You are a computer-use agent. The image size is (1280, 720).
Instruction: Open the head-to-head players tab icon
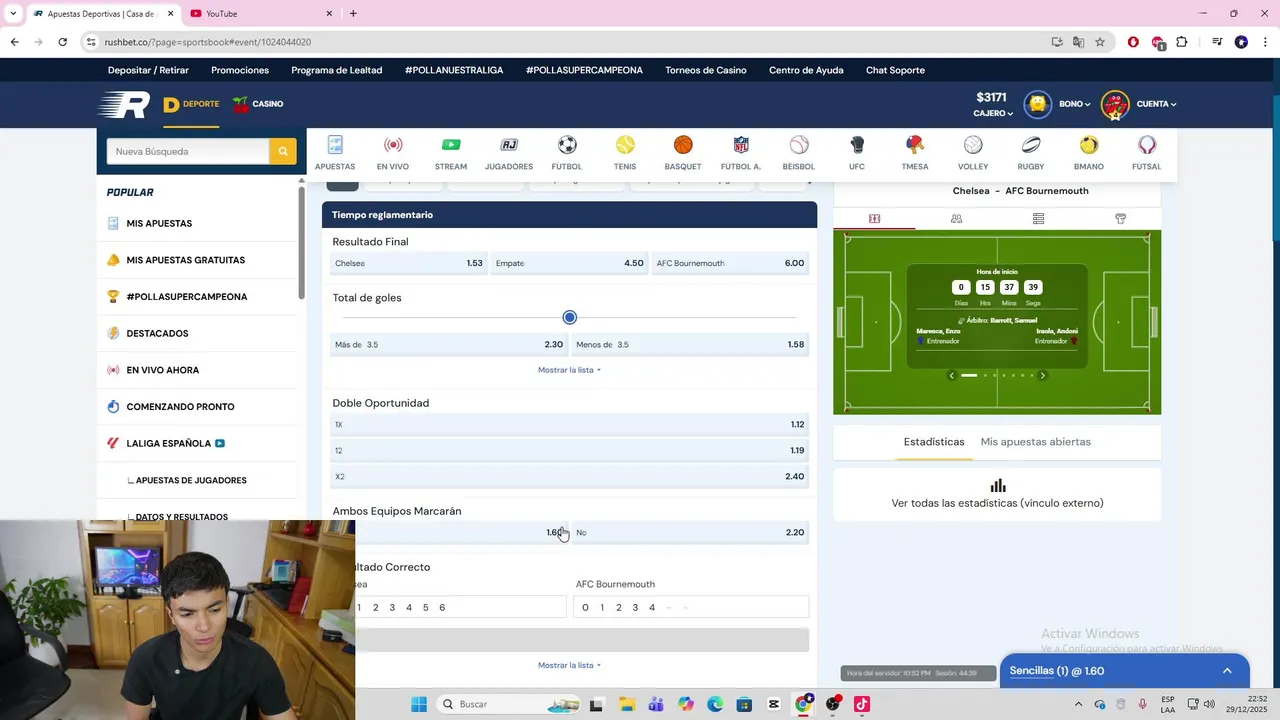(x=956, y=218)
